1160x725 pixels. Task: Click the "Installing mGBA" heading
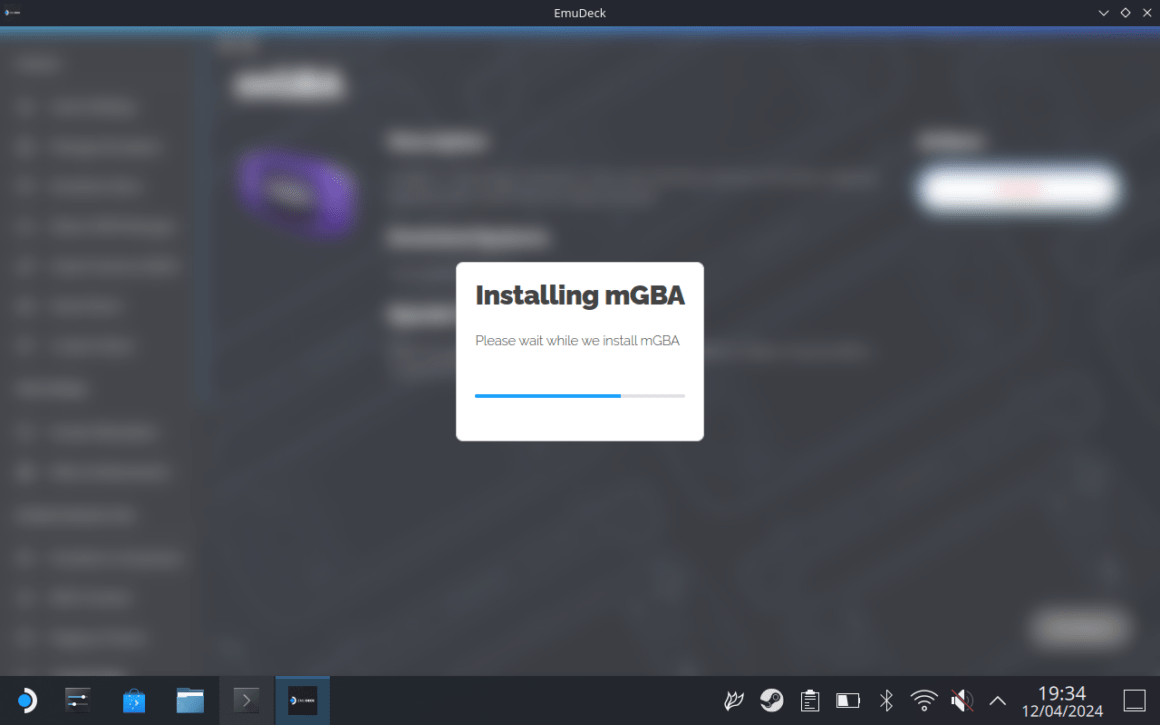click(x=580, y=295)
